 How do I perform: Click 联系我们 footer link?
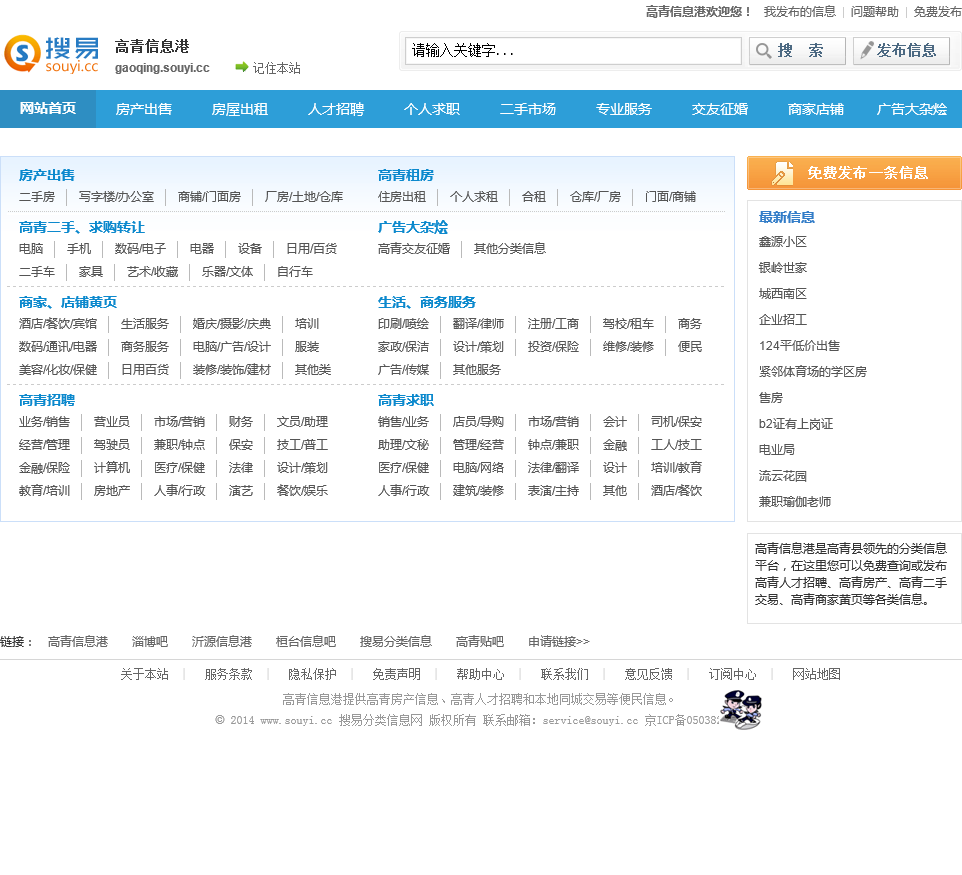tap(564, 674)
